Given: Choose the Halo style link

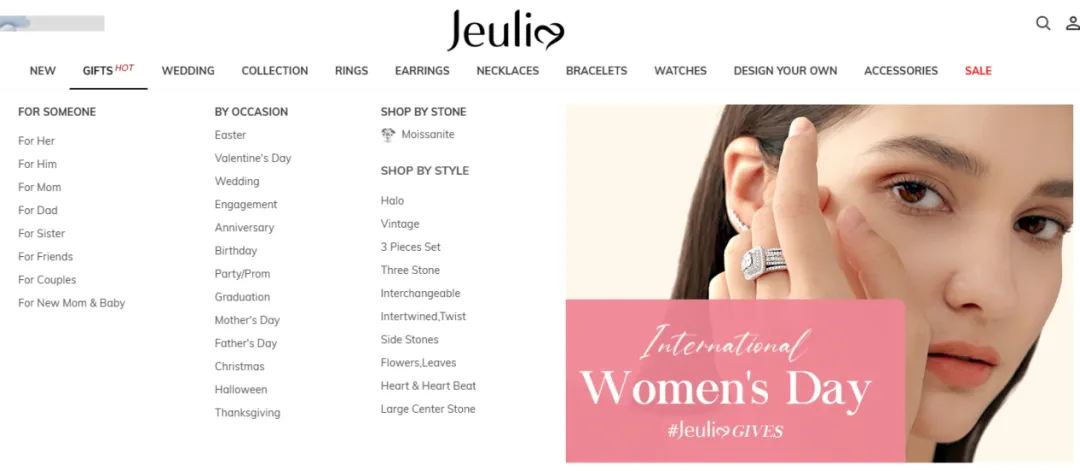Looking at the screenshot, I should 393,201.
